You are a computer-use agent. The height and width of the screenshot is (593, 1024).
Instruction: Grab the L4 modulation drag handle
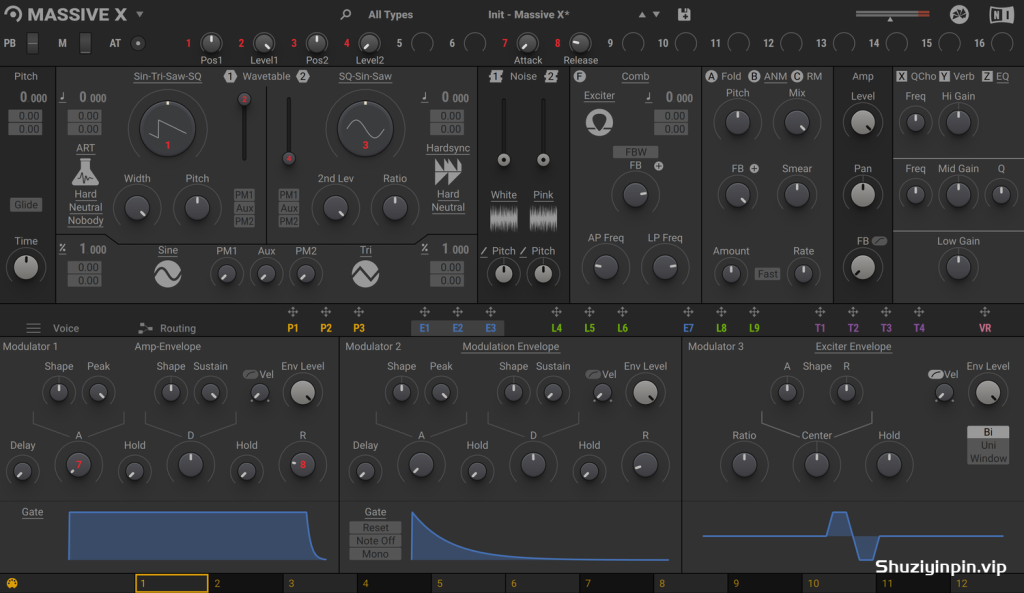[556, 312]
